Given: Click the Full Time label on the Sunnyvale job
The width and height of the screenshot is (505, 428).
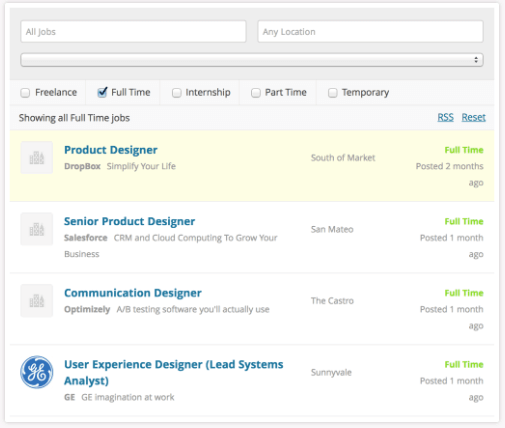Looking at the screenshot, I should click(464, 364).
